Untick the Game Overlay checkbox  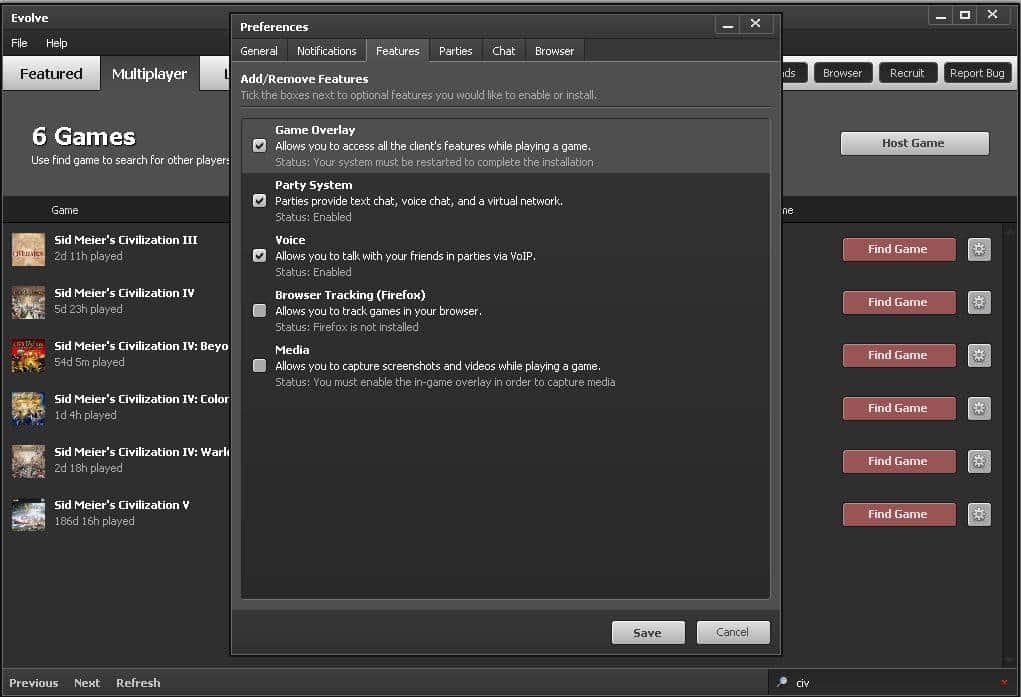coord(259,145)
